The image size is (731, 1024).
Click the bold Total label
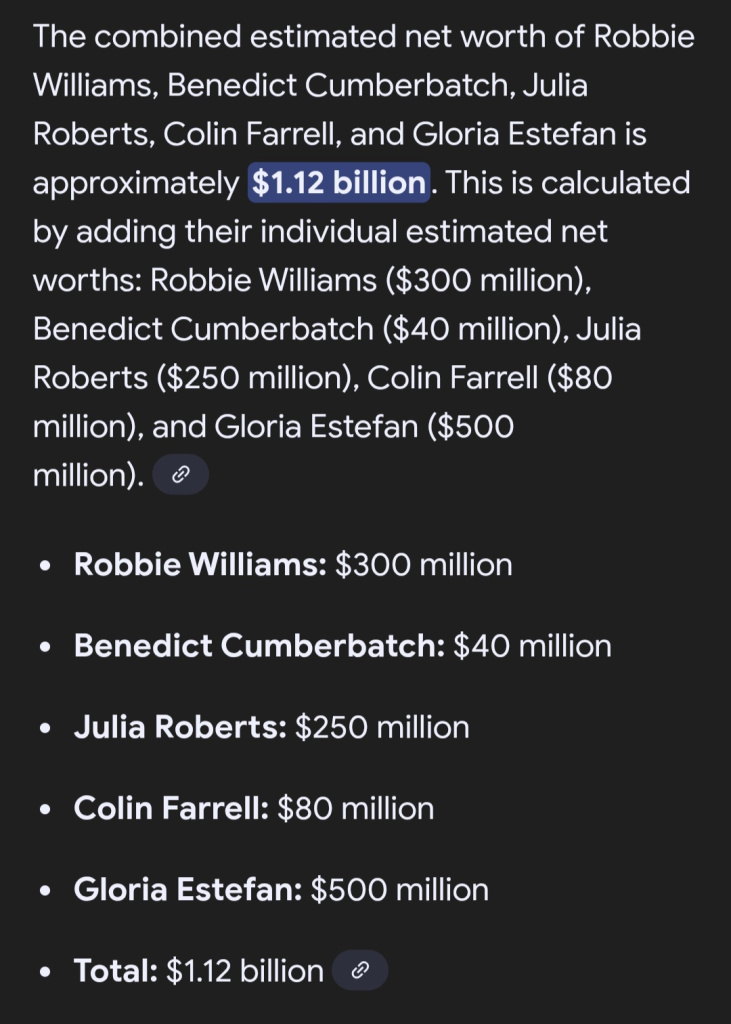point(116,970)
